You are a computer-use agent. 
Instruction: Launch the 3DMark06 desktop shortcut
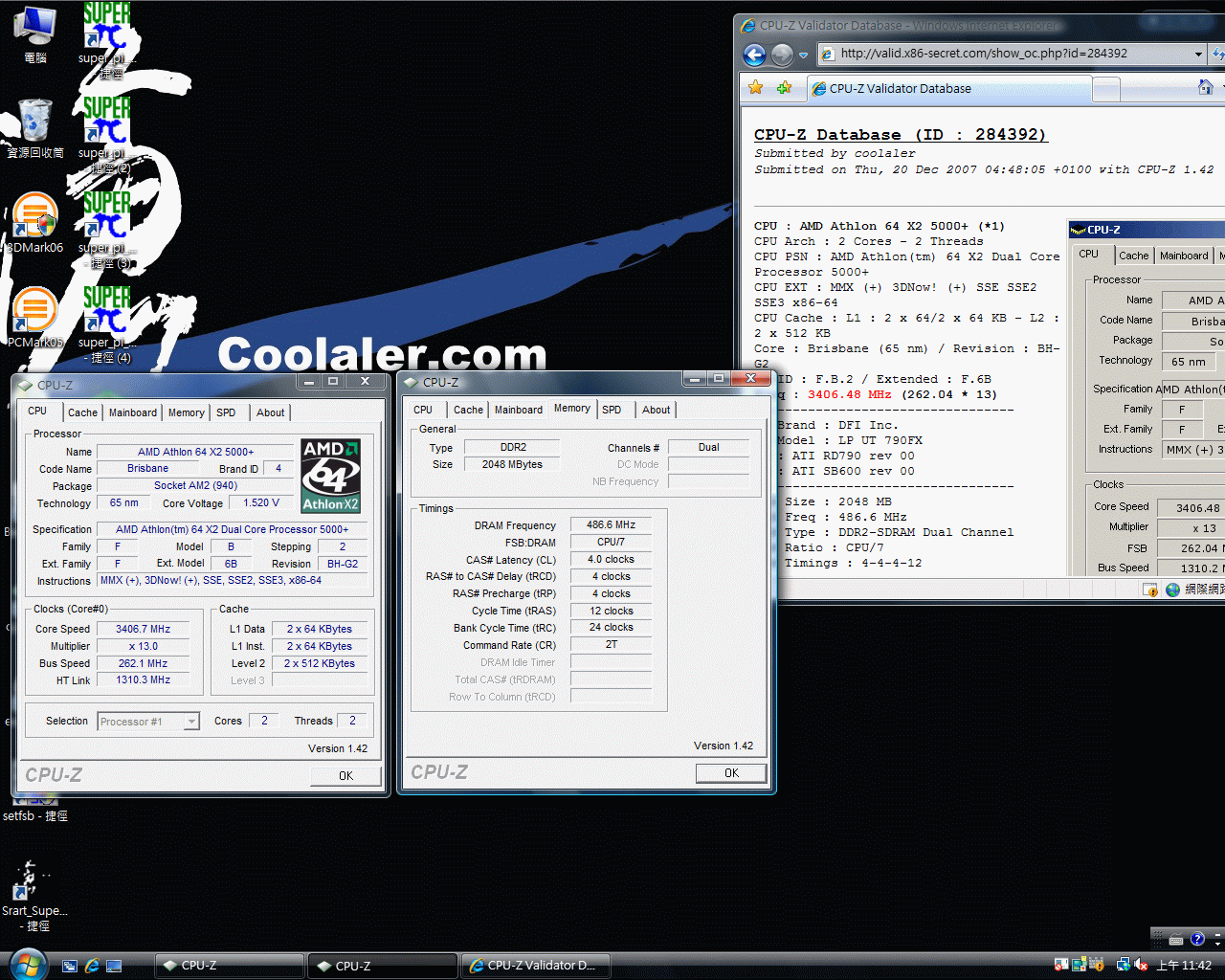(x=35, y=222)
